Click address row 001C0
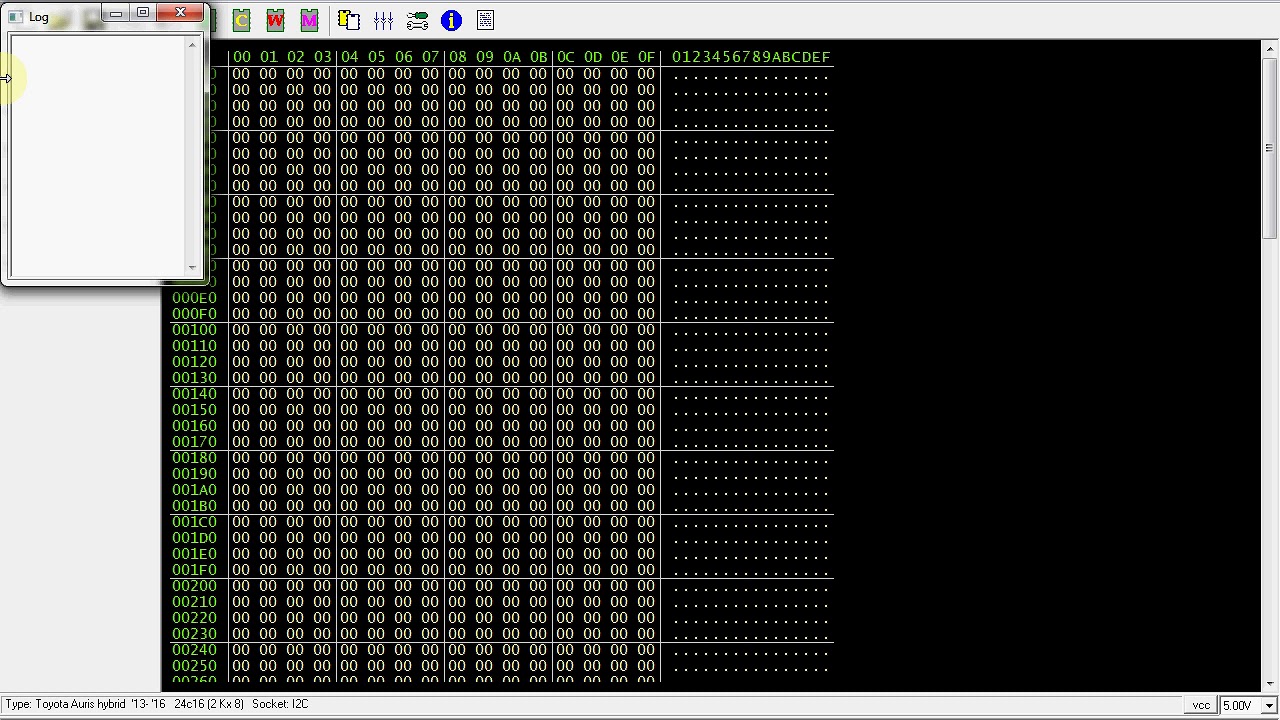 coord(194,522)
